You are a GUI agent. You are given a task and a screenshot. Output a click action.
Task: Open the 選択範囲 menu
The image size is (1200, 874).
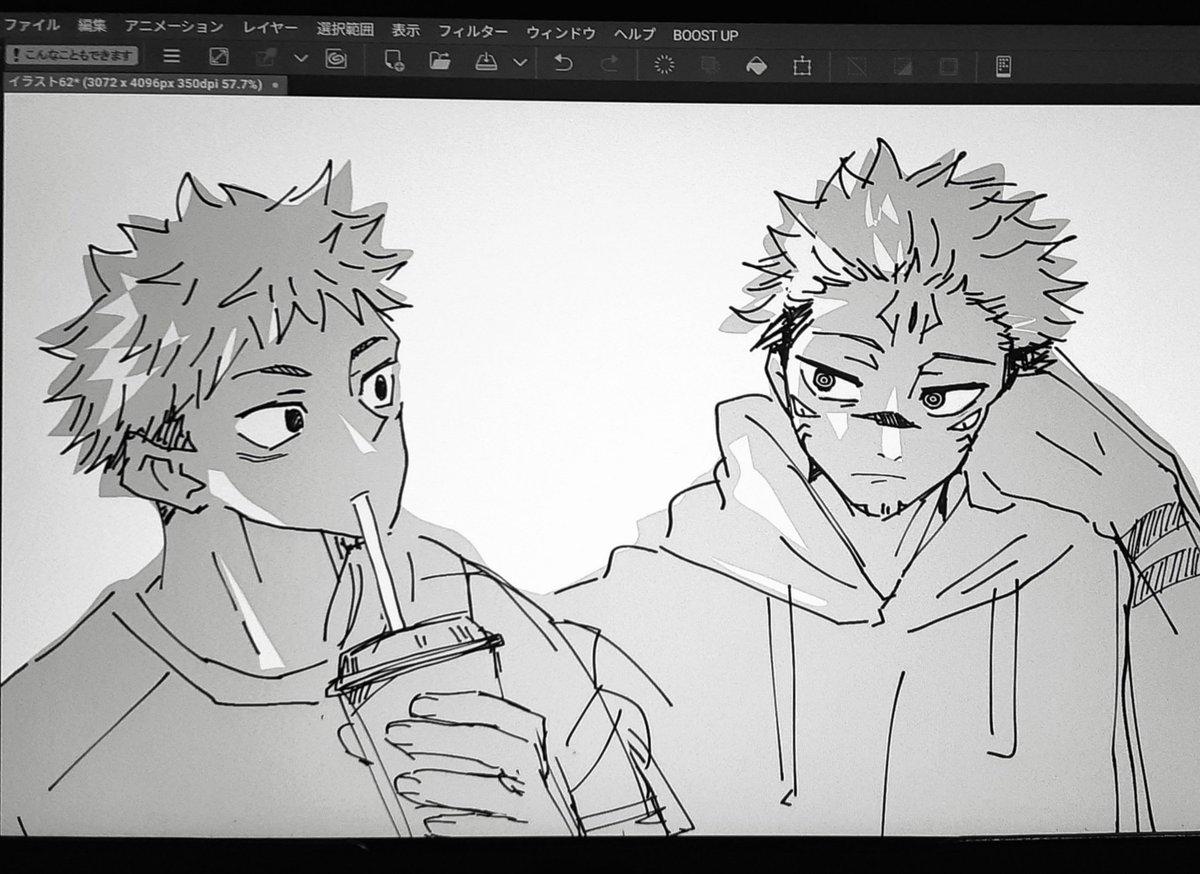pos(344,30)
